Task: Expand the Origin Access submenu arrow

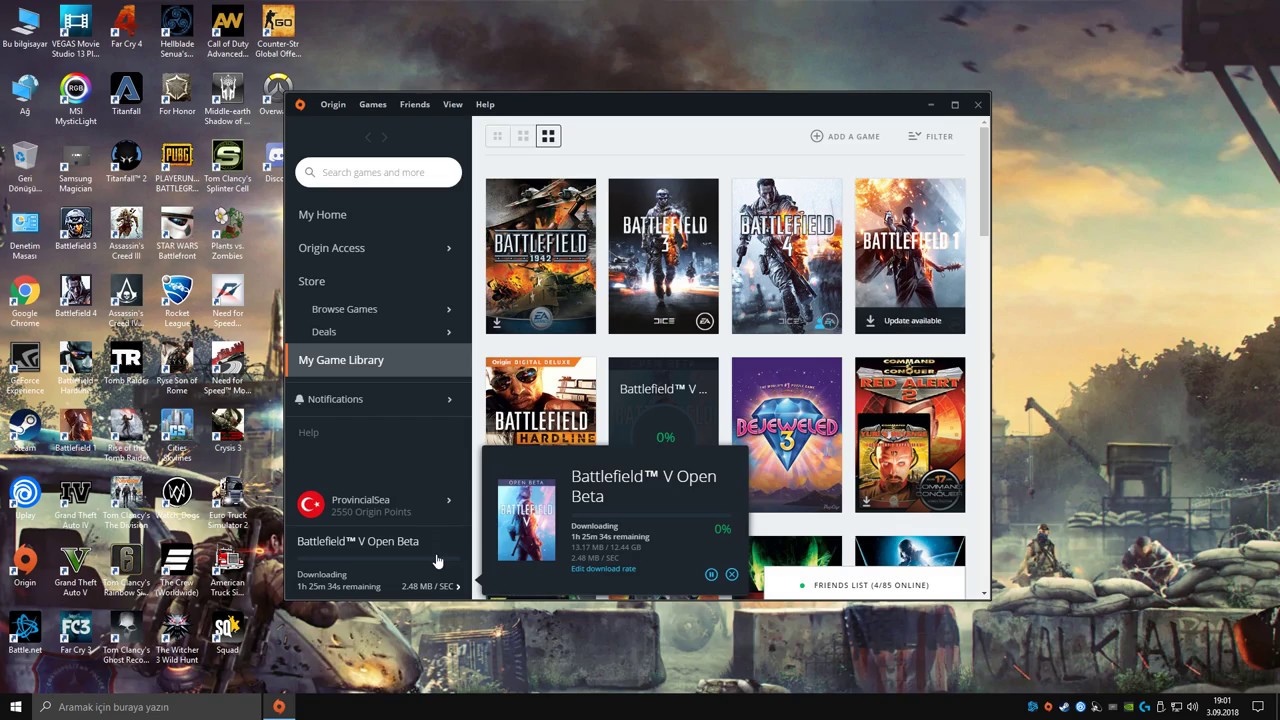Action: [x=448, y=248]
